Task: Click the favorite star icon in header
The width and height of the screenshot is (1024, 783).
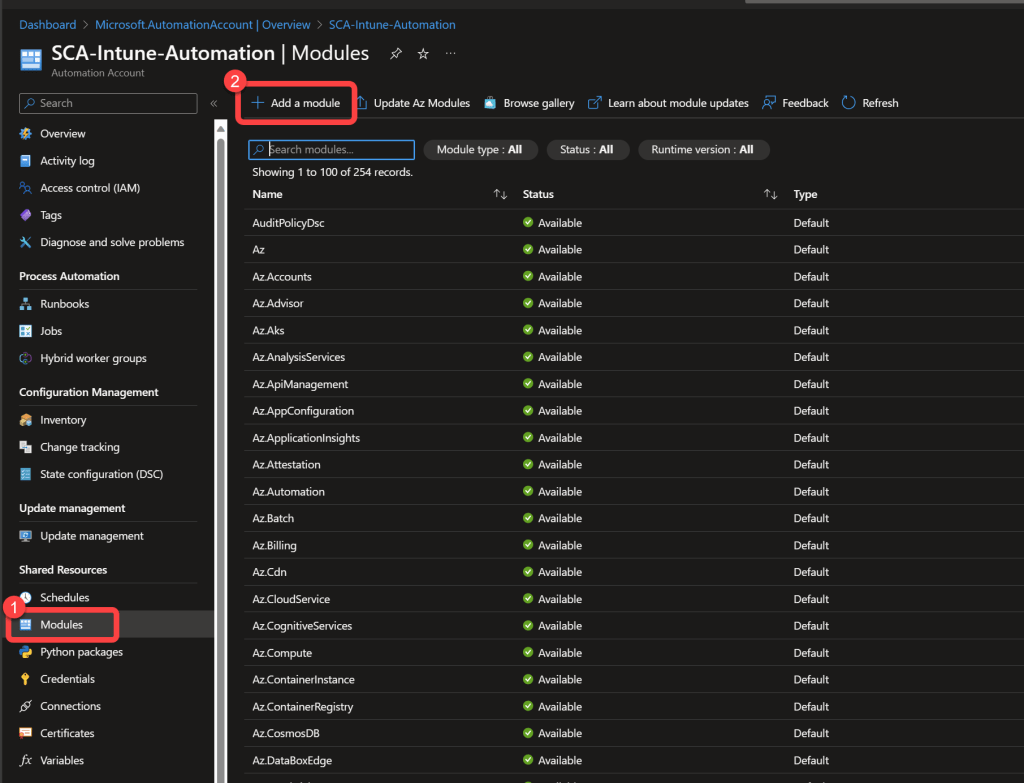Action: tap(423, 54)
